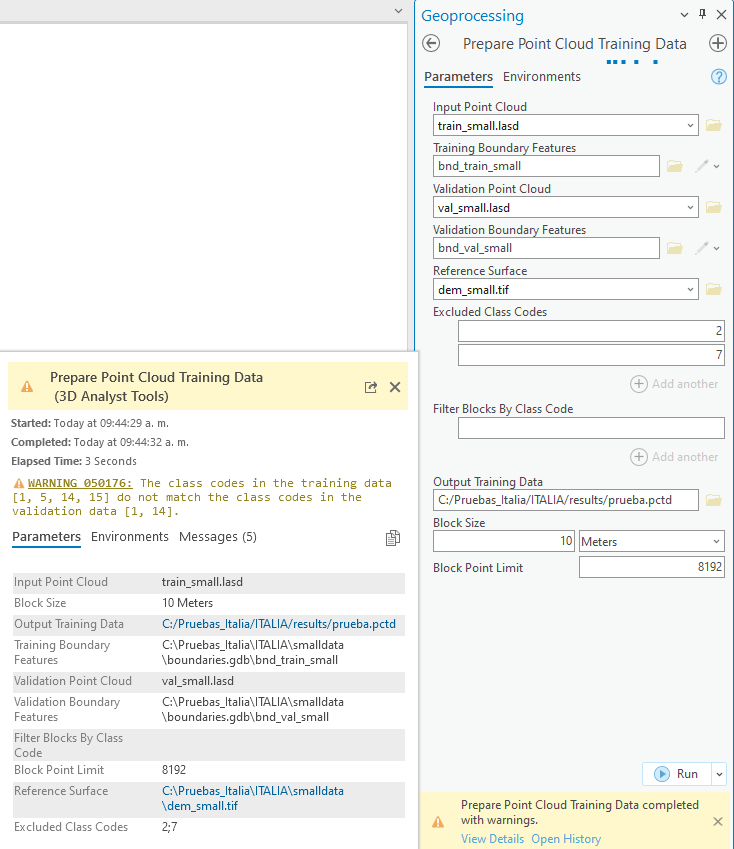Screen dimensions: 734x849
Task: Expand Training Boundary sketch options arrow
Action: [x=717, y=167]
